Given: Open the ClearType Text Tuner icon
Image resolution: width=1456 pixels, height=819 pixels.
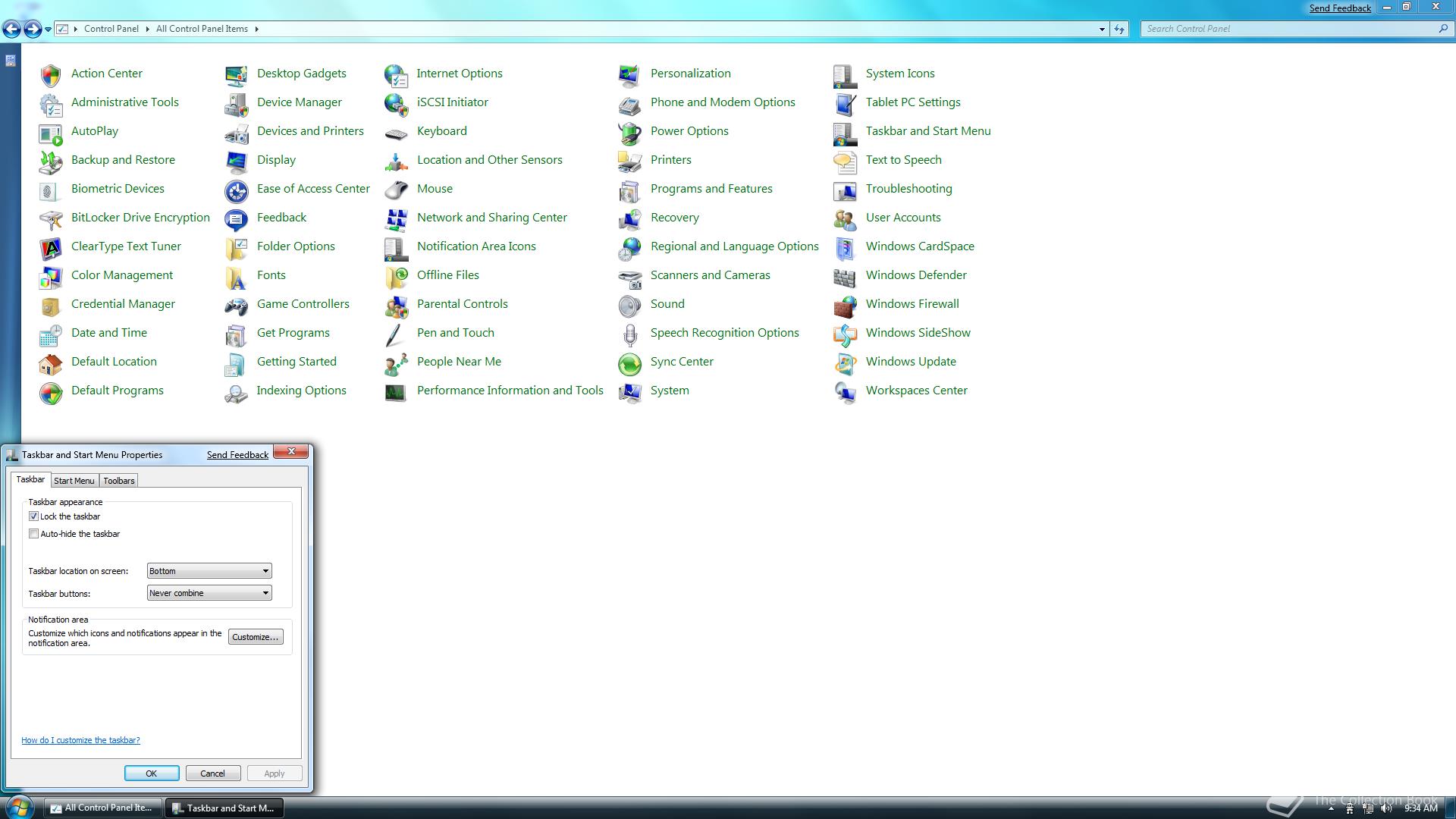Looking at the screenshot, I should (x=51, y=247).
